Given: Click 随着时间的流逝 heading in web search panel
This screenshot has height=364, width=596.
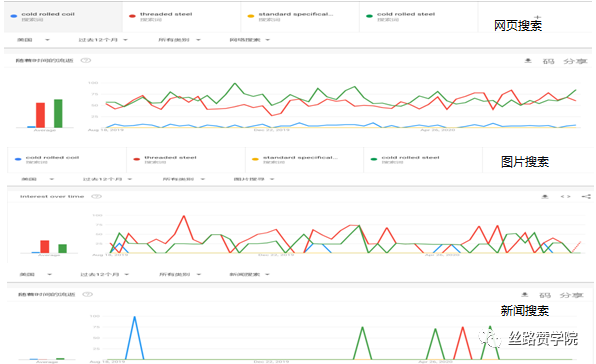Looking at the screenshot, I should pyautogui.click(x=44, y=60).
